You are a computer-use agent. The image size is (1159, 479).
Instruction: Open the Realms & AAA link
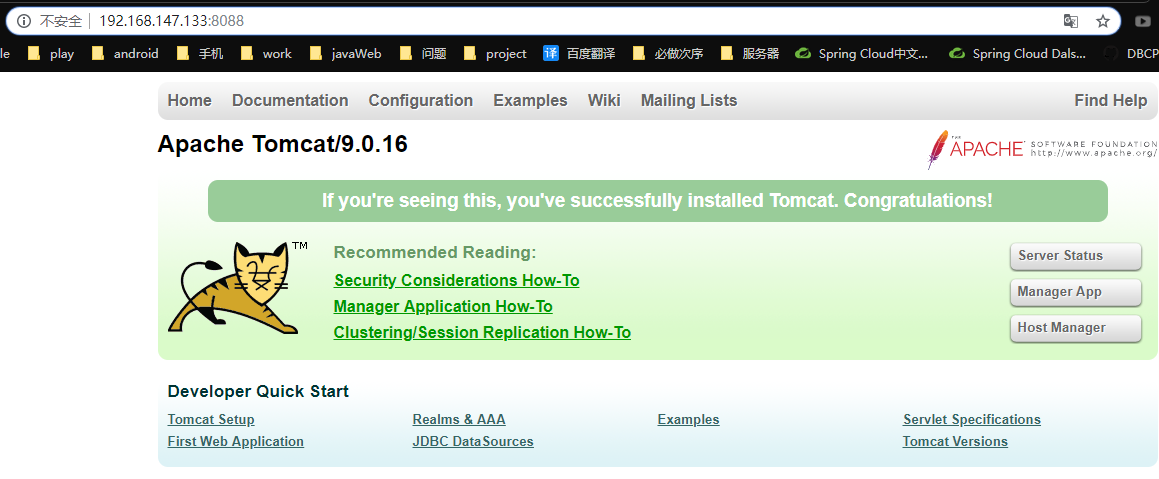click(x=459, y=420)
